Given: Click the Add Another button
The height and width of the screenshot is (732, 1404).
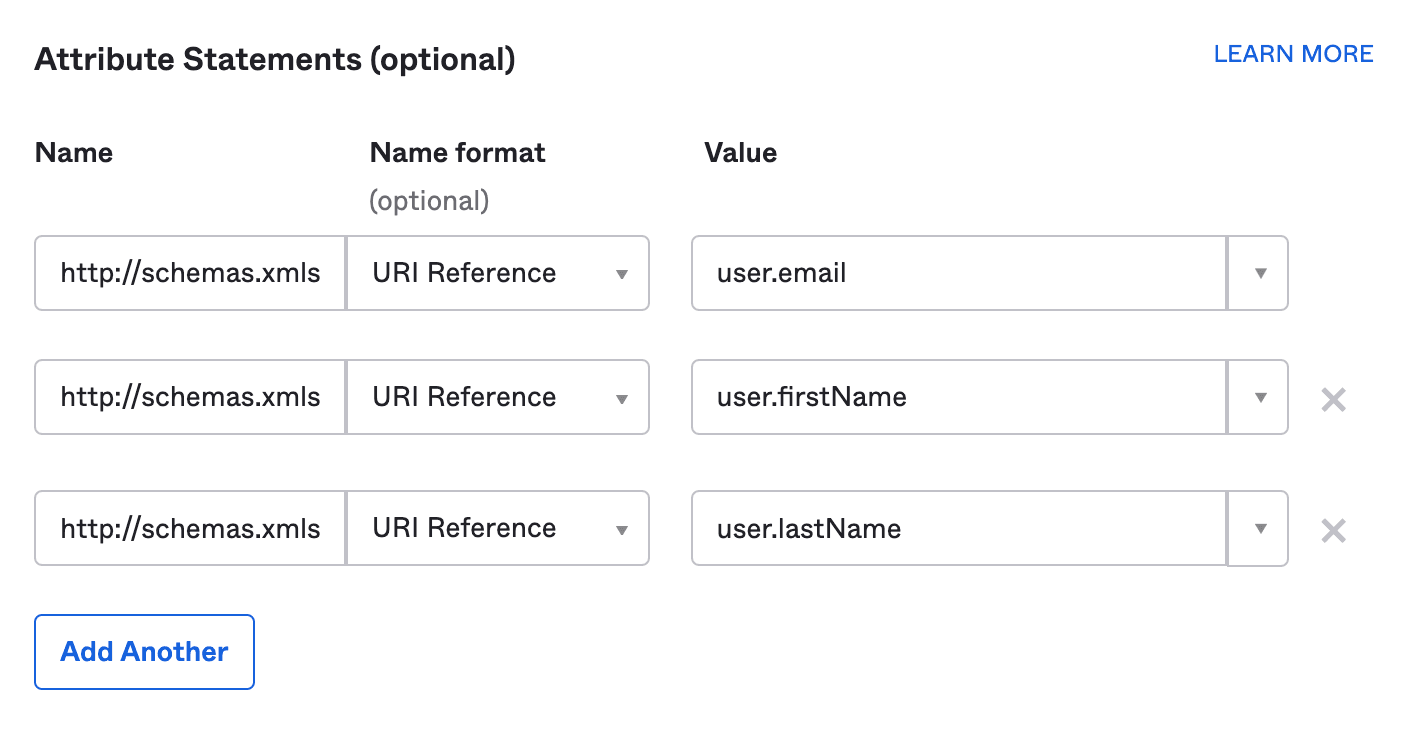Looking at the screenshot, I should (144, 652).
